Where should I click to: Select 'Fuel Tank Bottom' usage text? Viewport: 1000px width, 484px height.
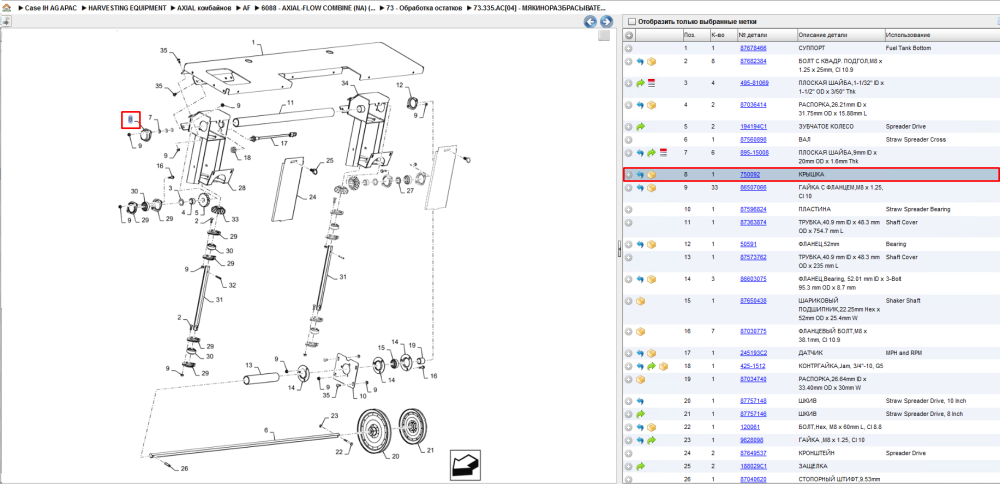coord(909,48)
